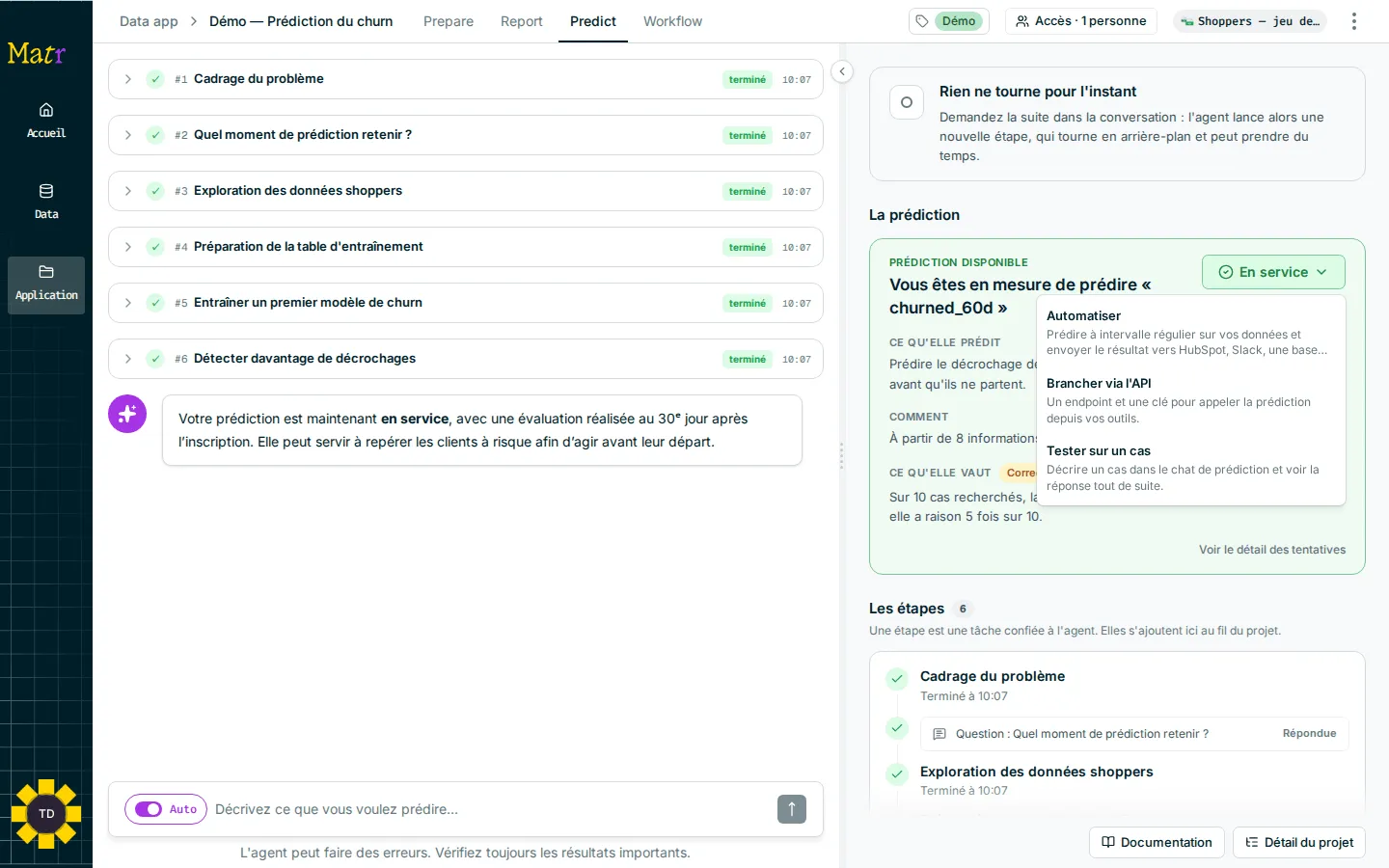1389x868 pixels.
Task: Choose Tester sur un cas option
Action: tap(1191, 468)
